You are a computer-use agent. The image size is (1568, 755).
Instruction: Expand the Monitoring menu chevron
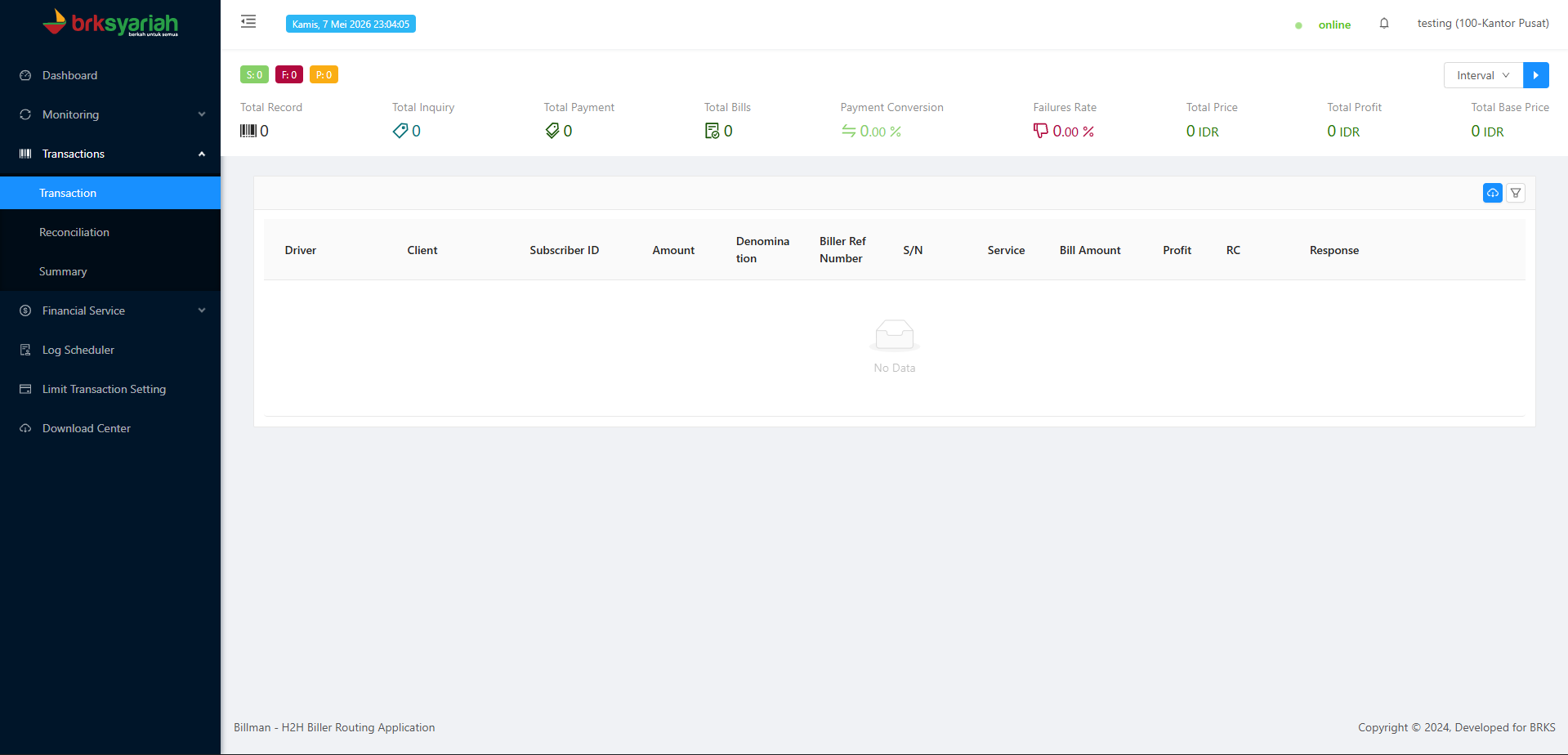[x=202, y=114]
